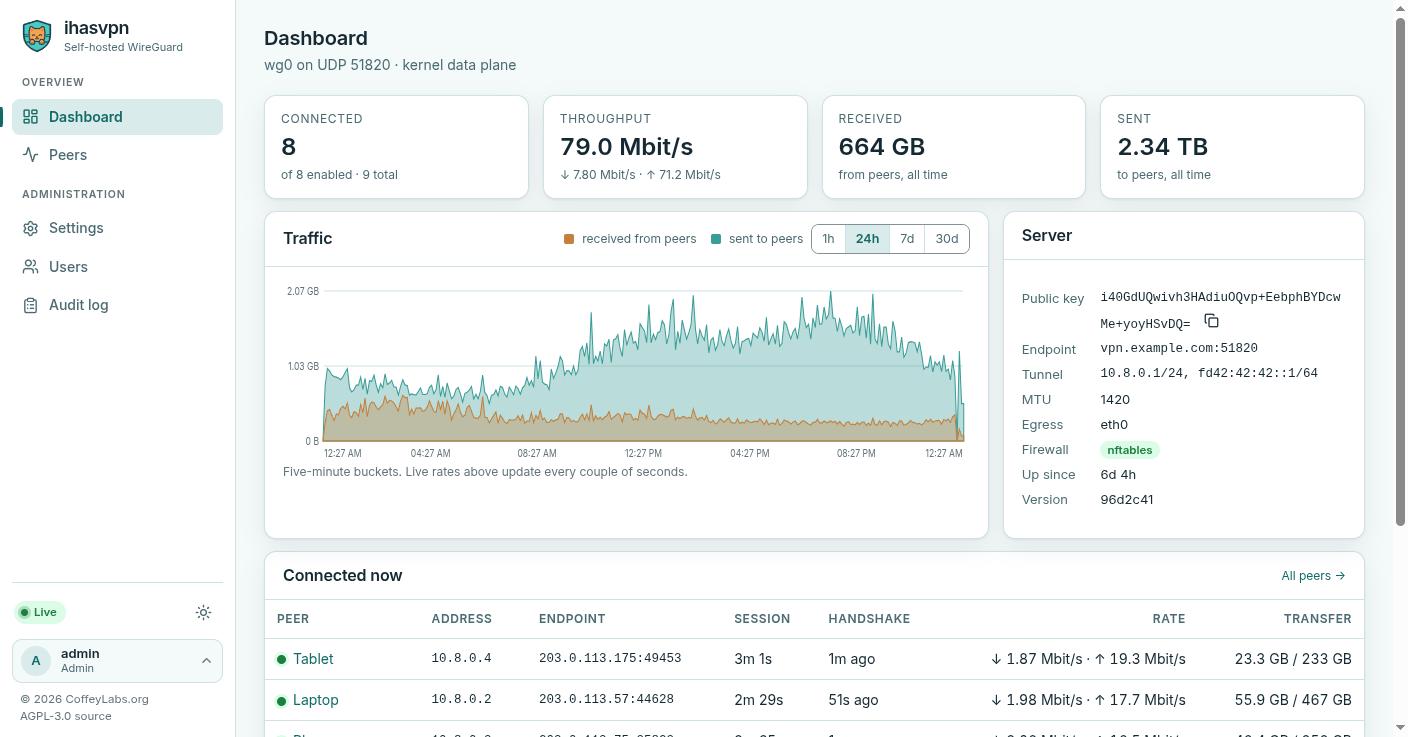Click the HANDSHAKE column header
1408x737 pixels.
coord(869,619)
